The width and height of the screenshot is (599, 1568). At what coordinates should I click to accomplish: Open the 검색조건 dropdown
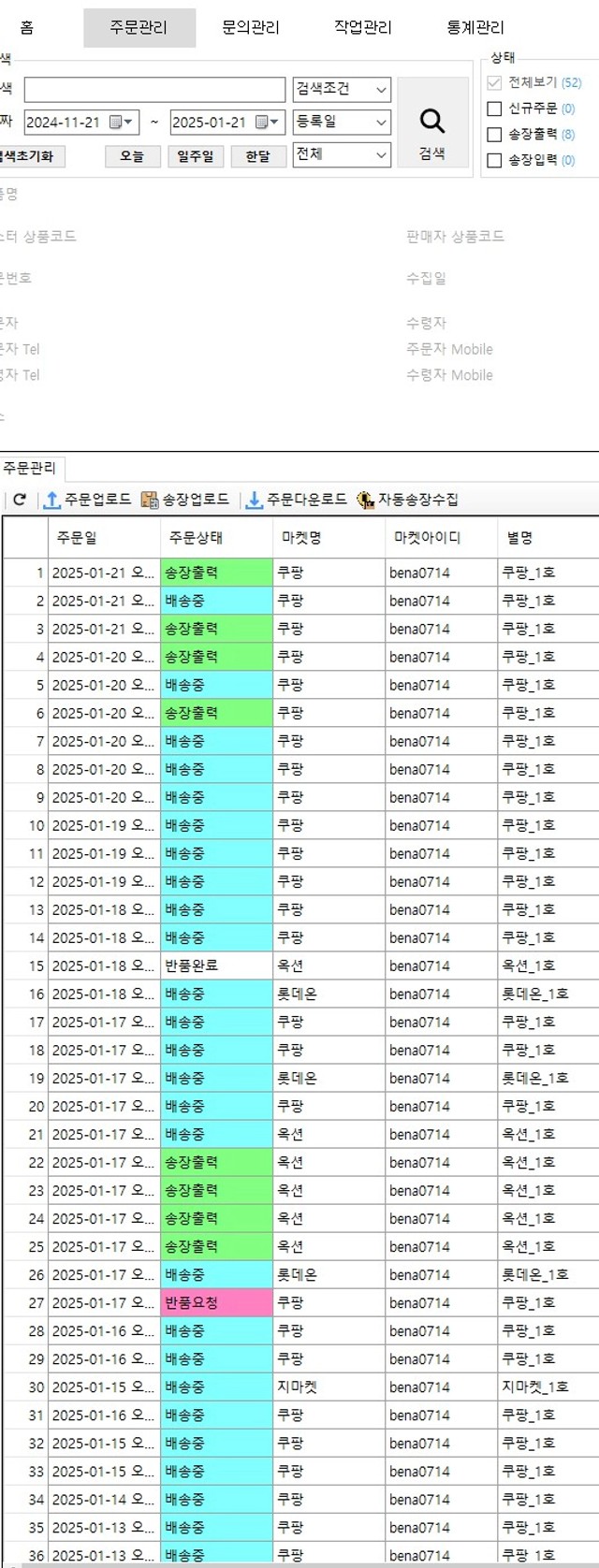coord(342,90)
